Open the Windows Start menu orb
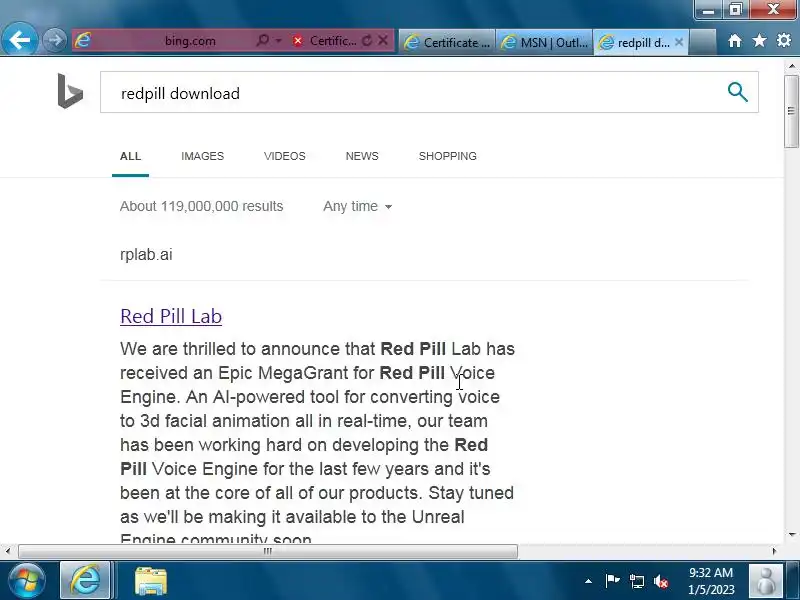The height and width of the screenshot is (600, 800). (x=26, y=581)
